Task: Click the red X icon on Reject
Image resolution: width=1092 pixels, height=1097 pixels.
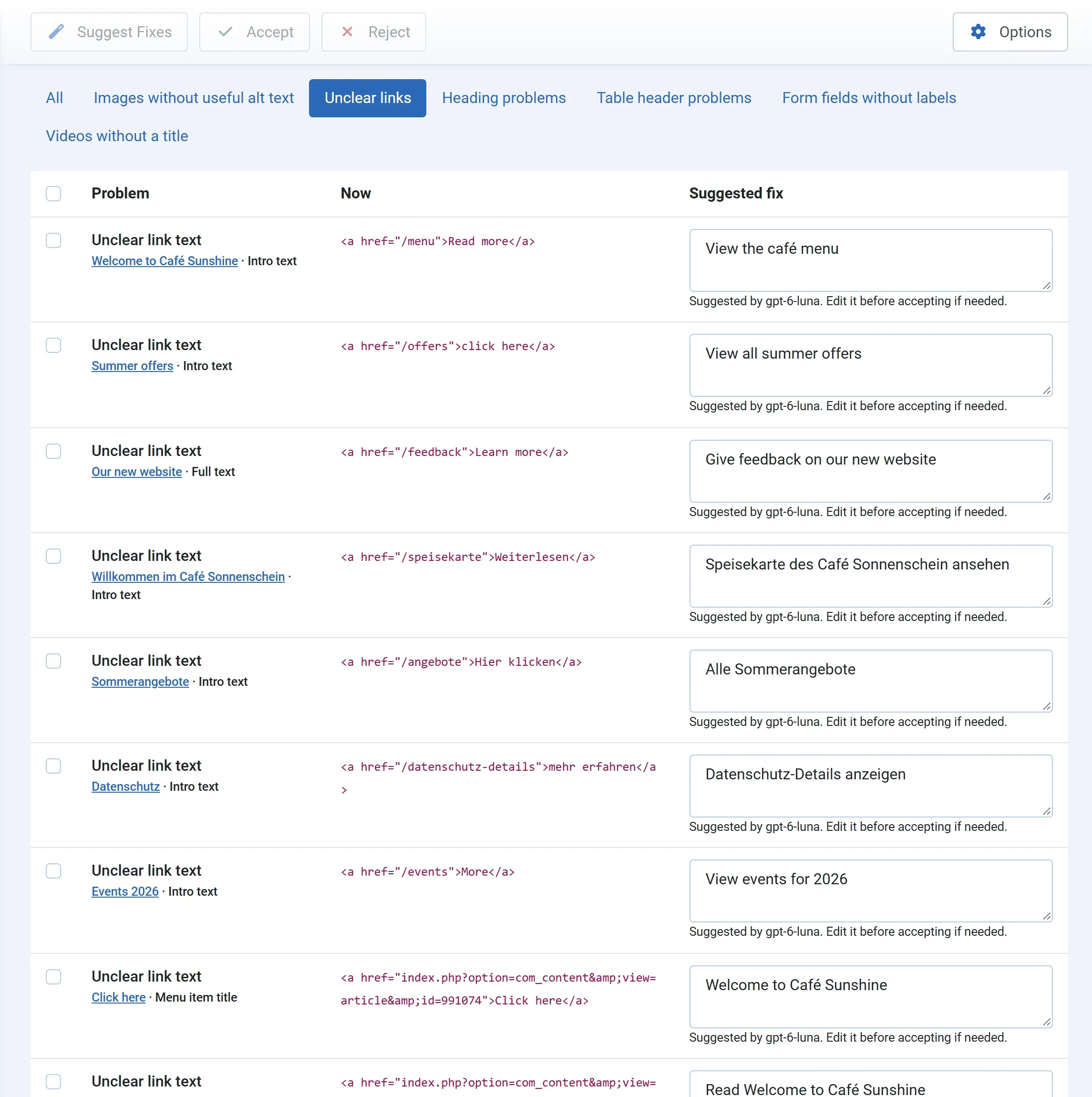Action: click(347, 32)
